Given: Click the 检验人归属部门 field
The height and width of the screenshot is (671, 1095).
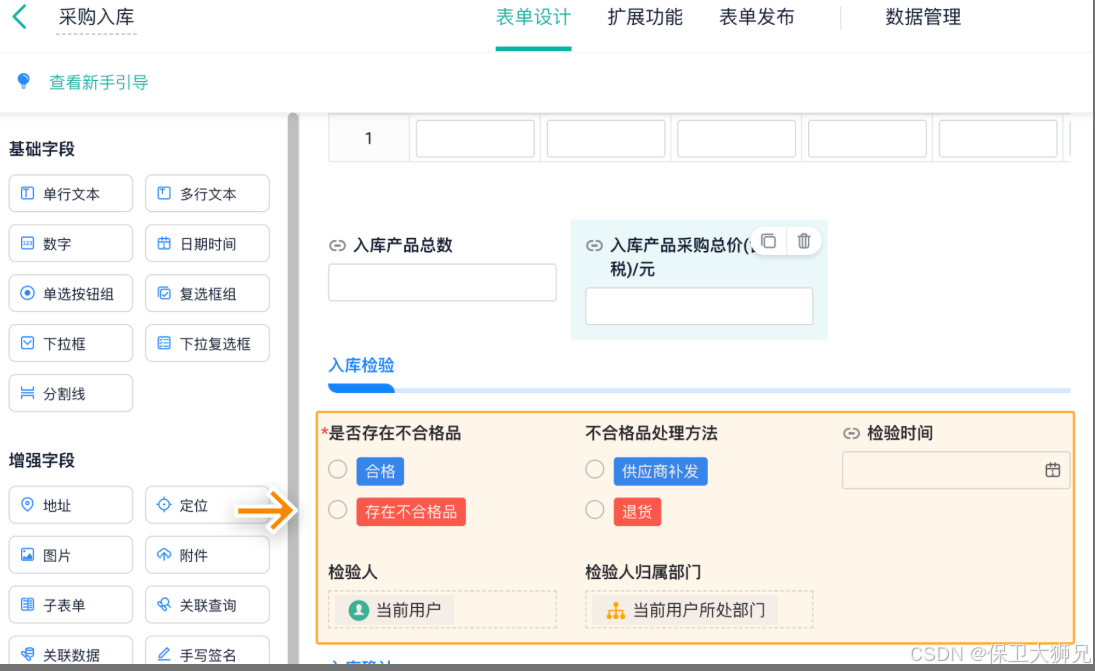Looking at the screenshot, I should point(699,610).
